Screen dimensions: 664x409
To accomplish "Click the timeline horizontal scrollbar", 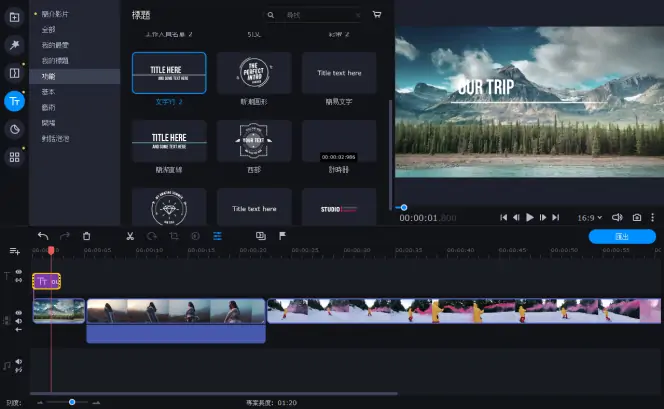I will (x=214, y=393).
